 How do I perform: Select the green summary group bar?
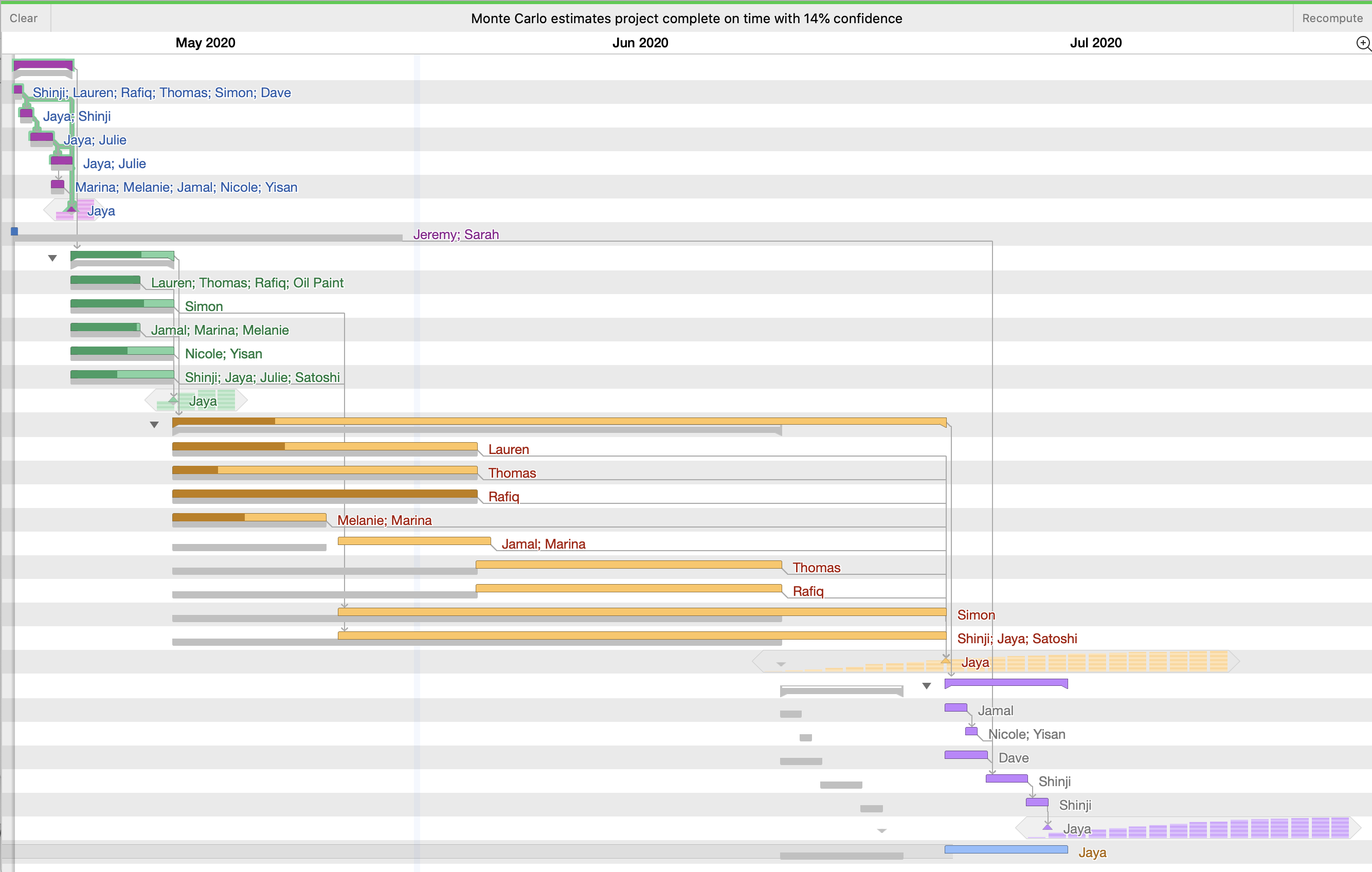pos(122,256)
